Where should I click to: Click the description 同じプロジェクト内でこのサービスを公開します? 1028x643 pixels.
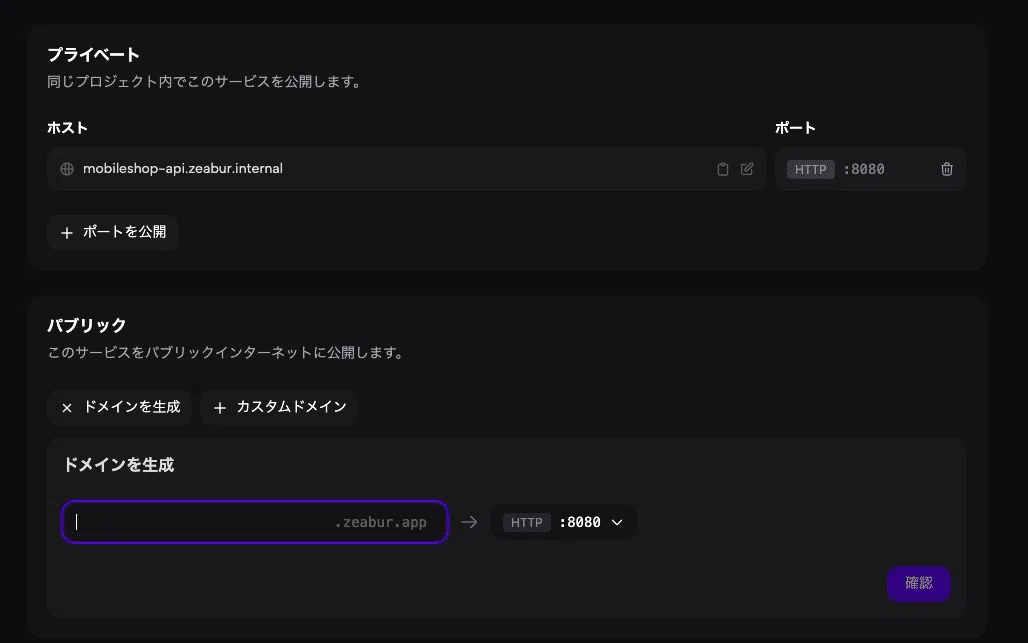pos(204,81)
